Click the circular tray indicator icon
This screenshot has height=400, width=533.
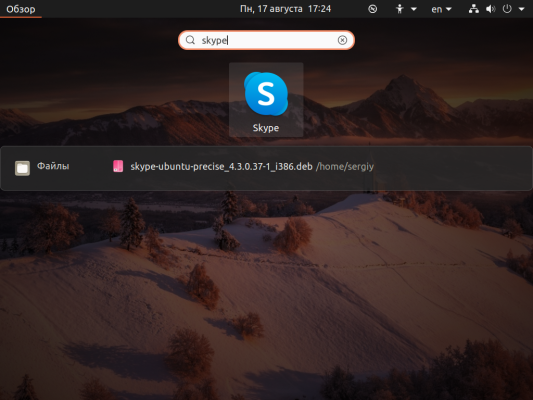click(373, 9)
